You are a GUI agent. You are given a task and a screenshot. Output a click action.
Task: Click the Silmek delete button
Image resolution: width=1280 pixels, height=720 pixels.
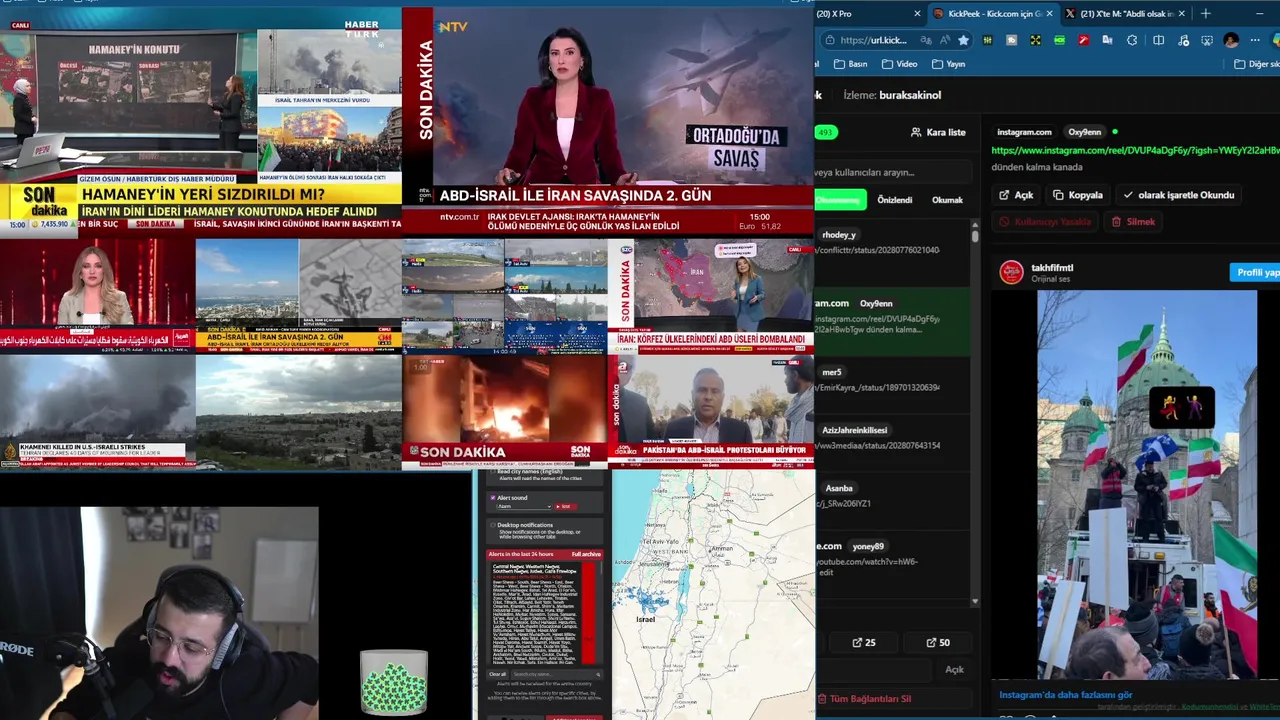pos(1133,222)
